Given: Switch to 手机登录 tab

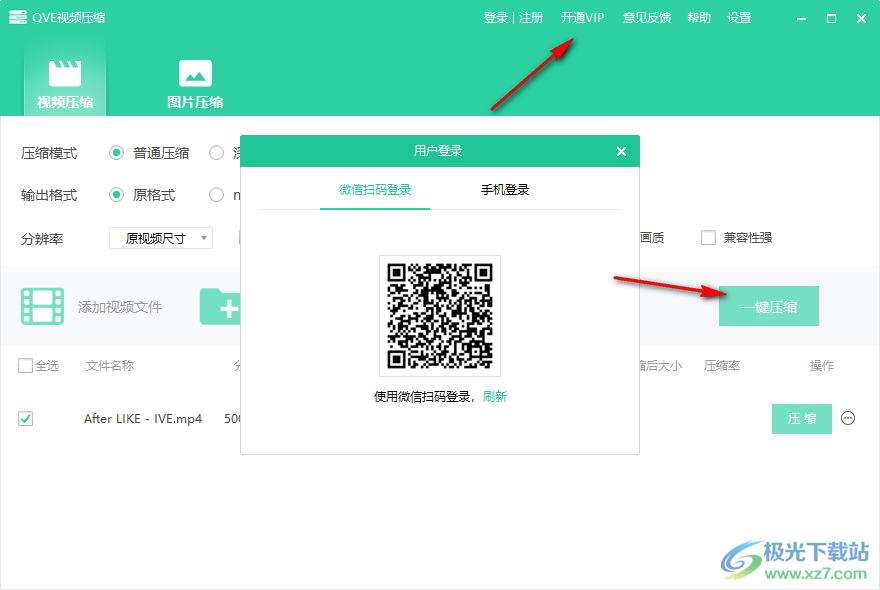Looking at the screenshot, I should pyautogui.click(x=505, y=190).
